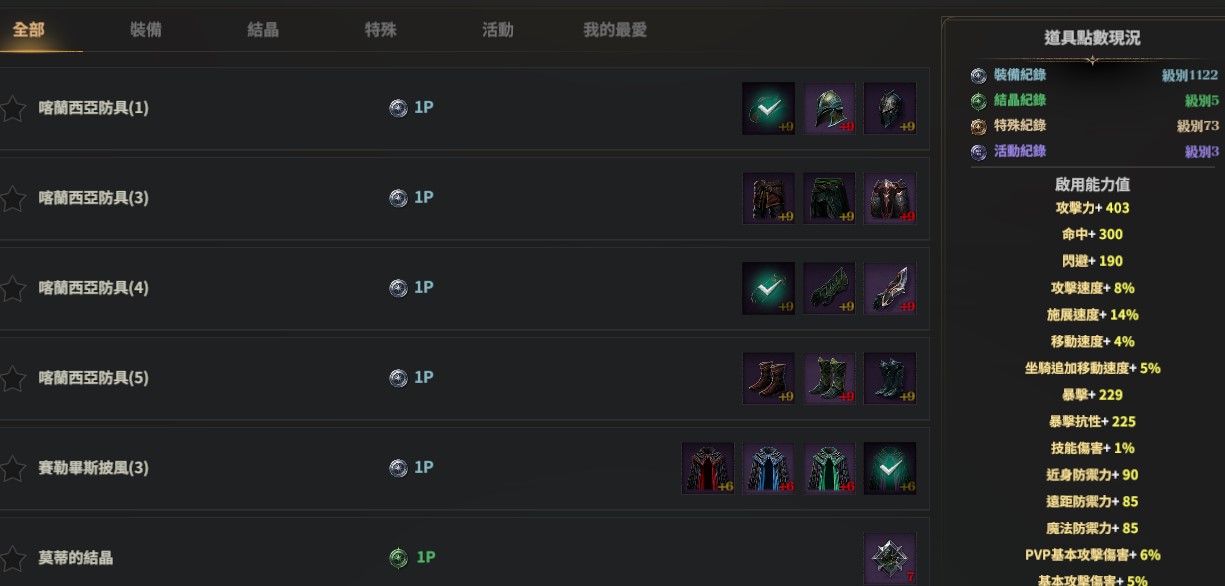Image resolution: width=1225 pixels, height=586 pixels.
Task: Star the 賽勒畢斯披風(3) collection row
Action: click(x=13, y=468)
